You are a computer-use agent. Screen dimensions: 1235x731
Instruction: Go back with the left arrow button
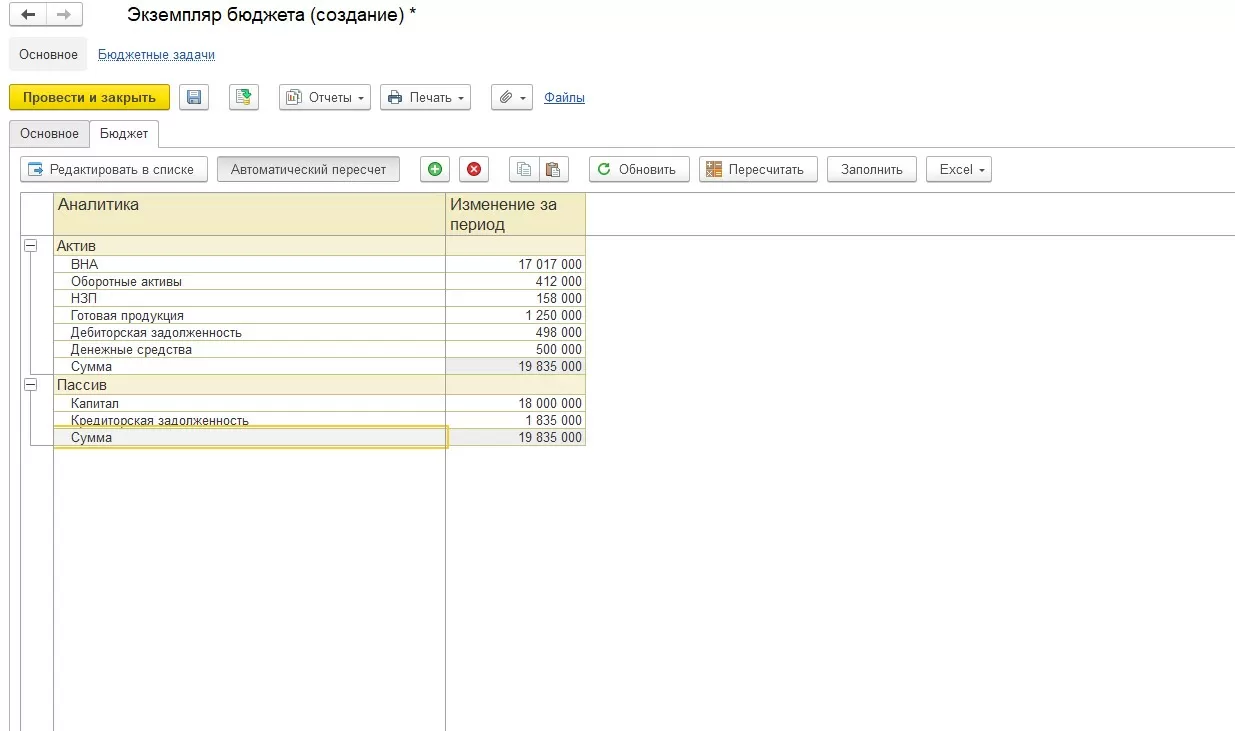click(28, 15)
